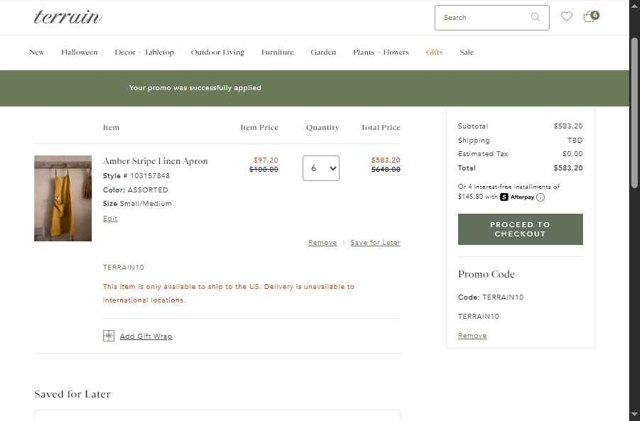Open the Sale menu
Viewport: 640px width, 421px height.
pos(467,52)
